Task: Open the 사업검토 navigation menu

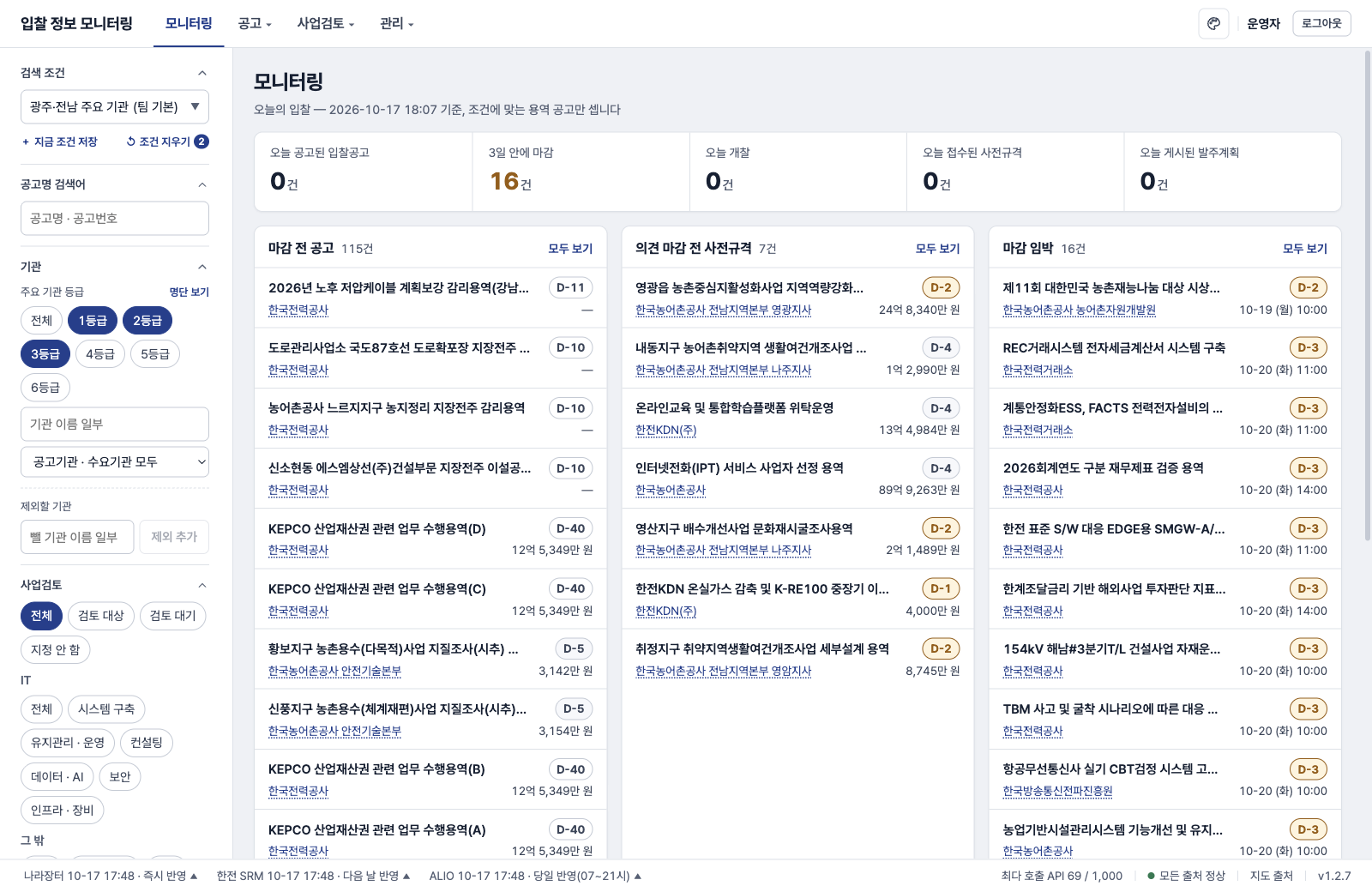Action: pos(326,24)
